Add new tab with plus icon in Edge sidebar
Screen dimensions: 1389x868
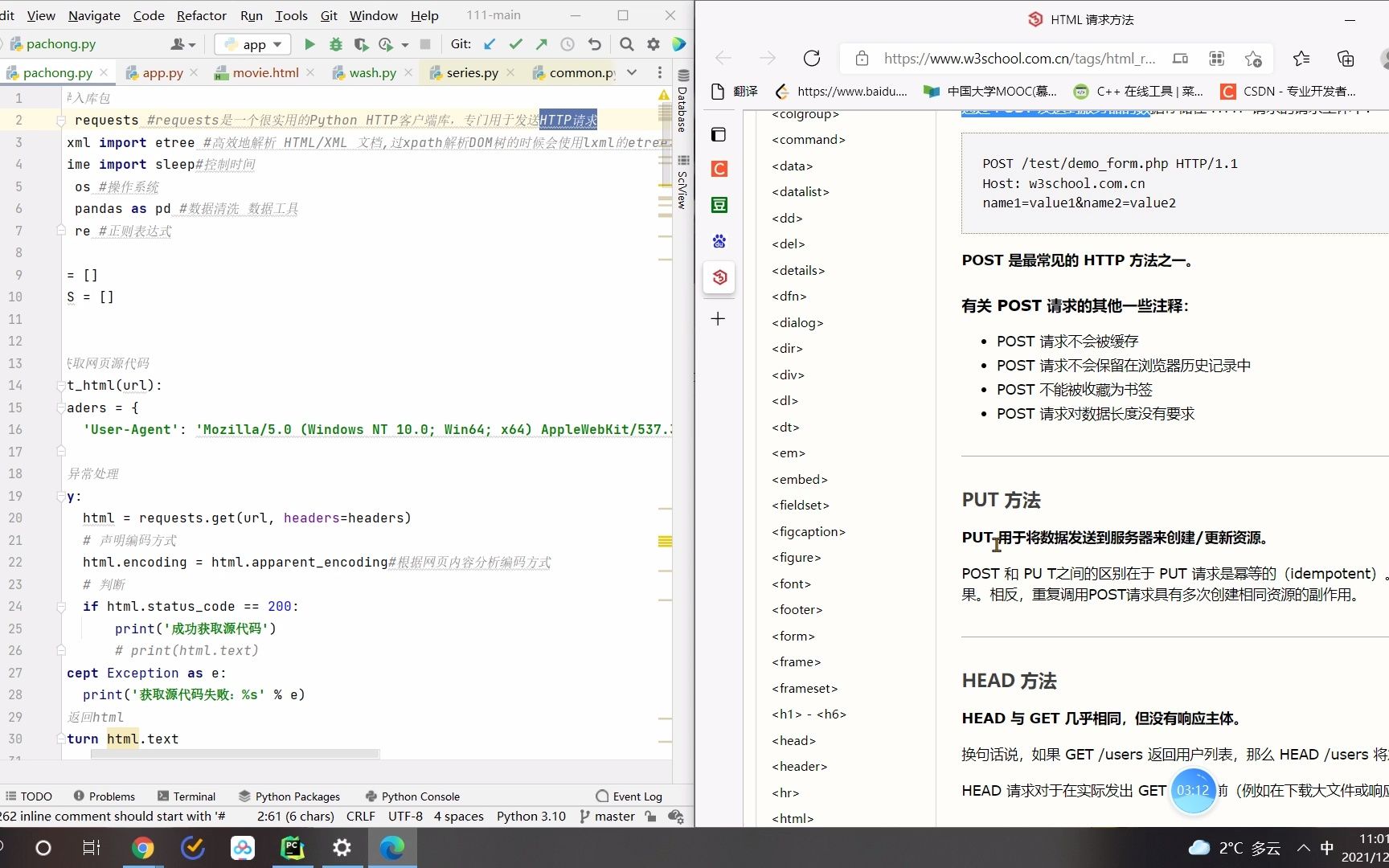coord(719,319)
